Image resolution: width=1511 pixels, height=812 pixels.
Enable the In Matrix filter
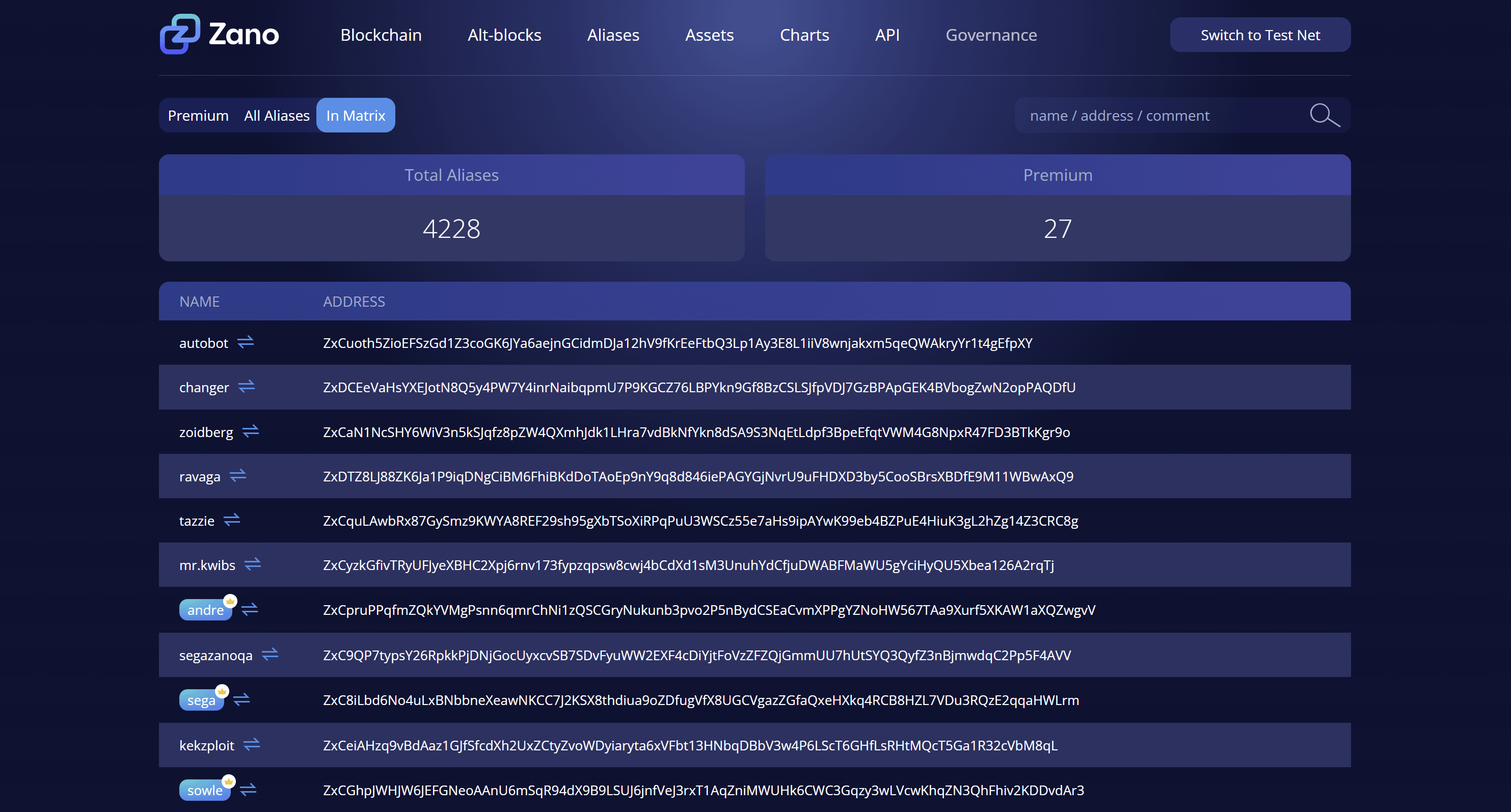pos(356,115)
